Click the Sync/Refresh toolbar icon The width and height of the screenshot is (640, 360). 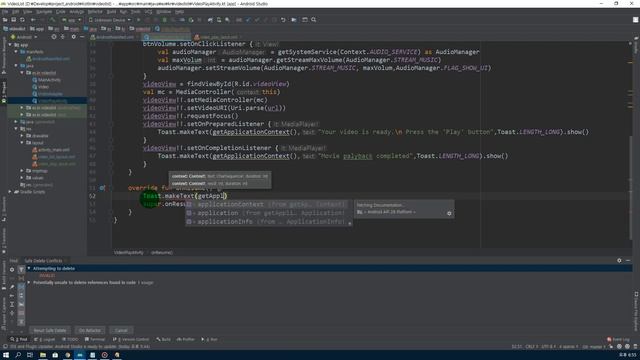[x=22, y=20]
